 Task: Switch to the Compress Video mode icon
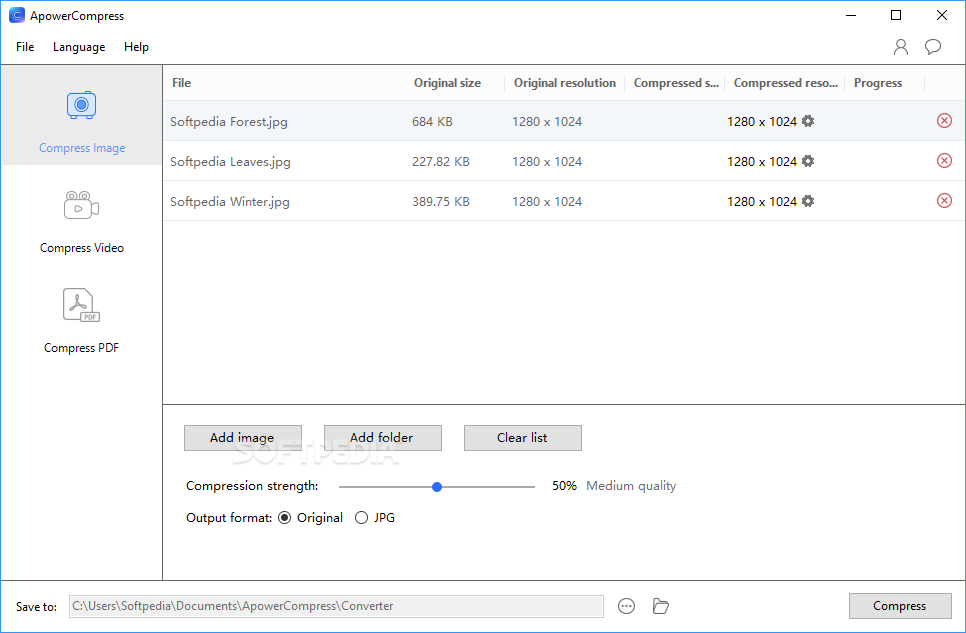point(81,205)
